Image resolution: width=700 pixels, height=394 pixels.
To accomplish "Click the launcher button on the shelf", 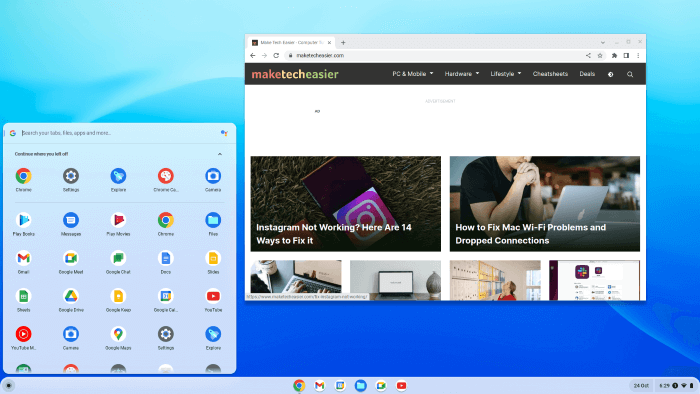I will click(x=8, y=386).
